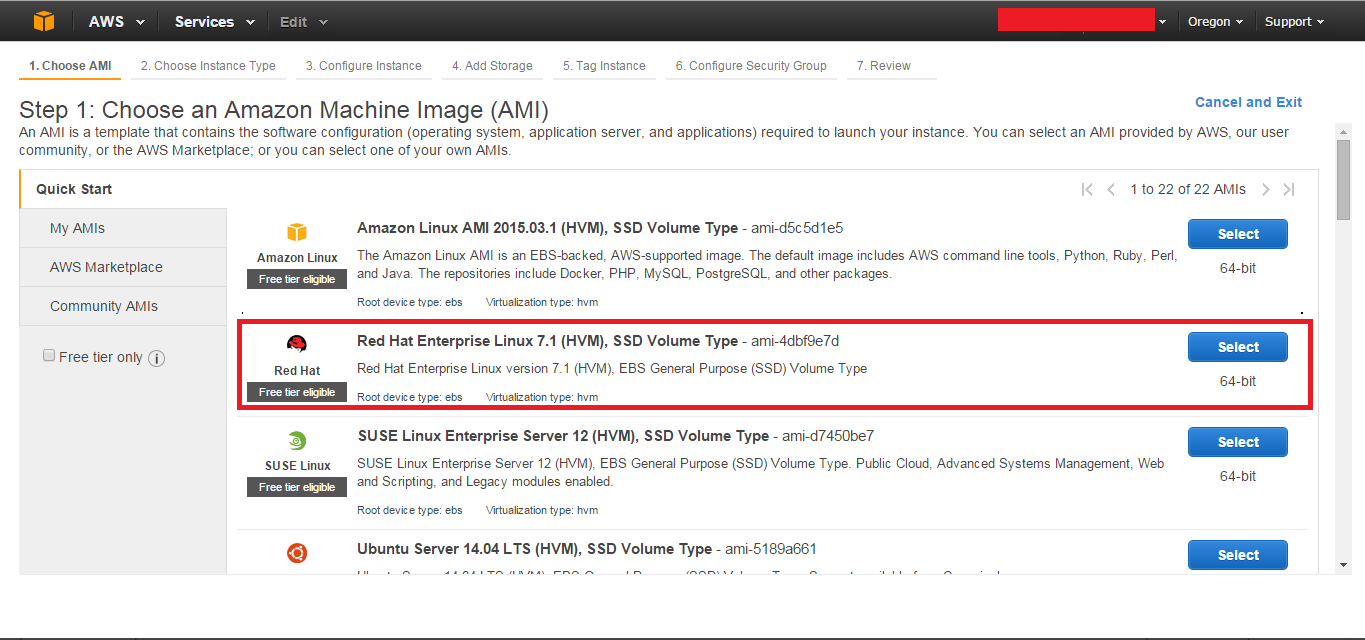Select SUSE Linux Enterprise Server 12 AMI
This screenshot has width=1365, height=640.
1238,442
